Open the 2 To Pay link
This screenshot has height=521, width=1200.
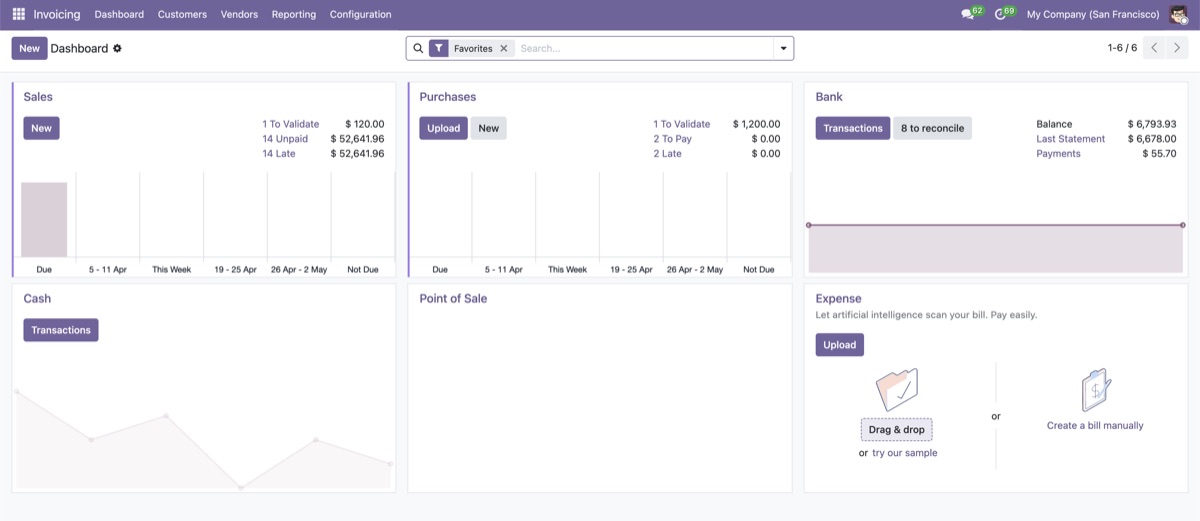pyautogui.click(x=673, y=139)
